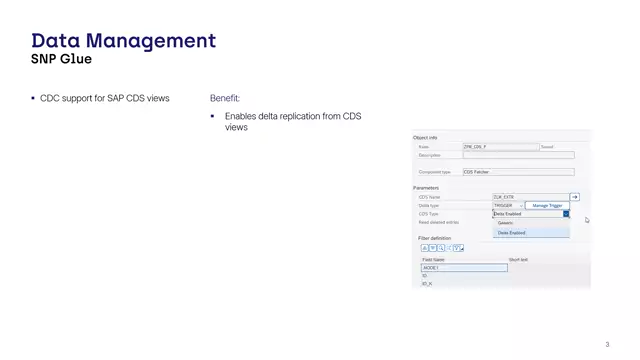Click the 'Benefit:' heading text
The width and height of the screenshot is (640, 360).
pos(225,98)
